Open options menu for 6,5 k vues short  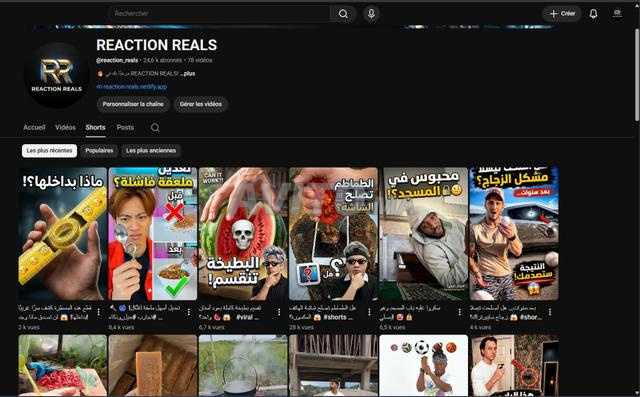(459, 312)
